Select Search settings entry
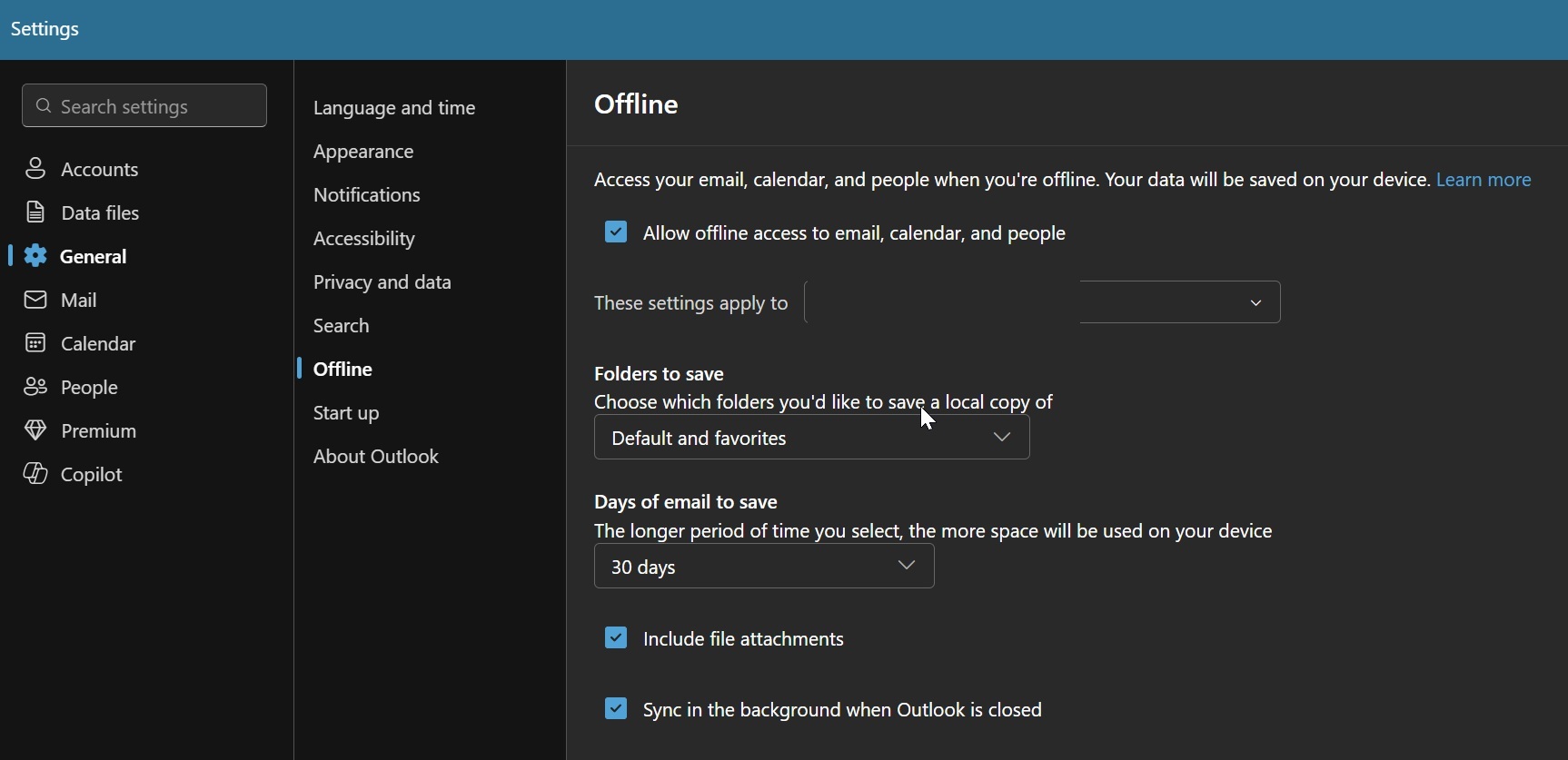This screenshot has width=1568, height=760. pyautogui.click(x=342, y=326)
